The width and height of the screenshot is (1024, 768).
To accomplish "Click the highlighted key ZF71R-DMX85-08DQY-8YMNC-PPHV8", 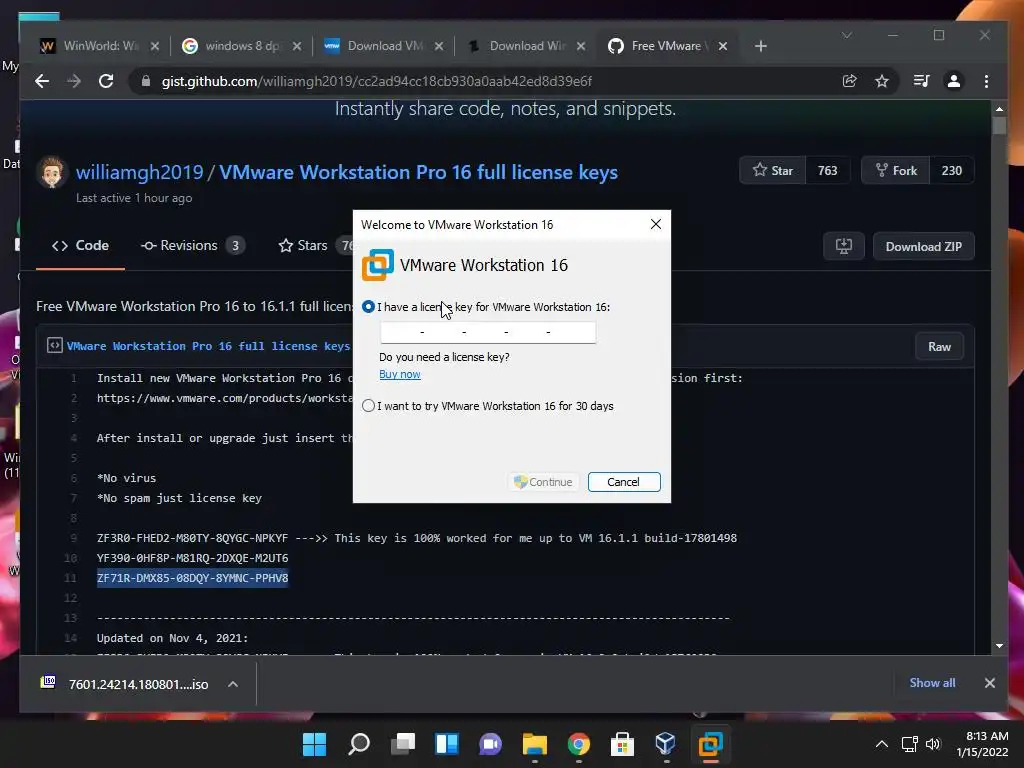I will tap(193, 578).
